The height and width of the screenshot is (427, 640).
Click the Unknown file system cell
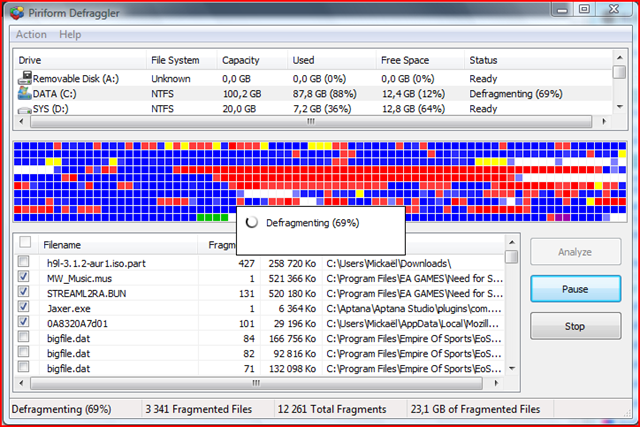[171, 79]
